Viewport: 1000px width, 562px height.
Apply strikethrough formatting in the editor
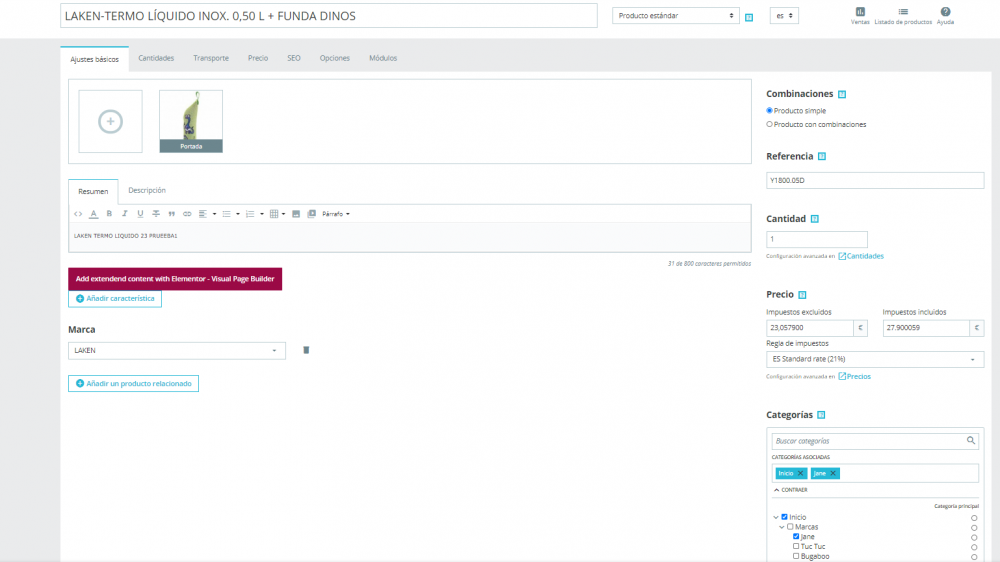pos(156,214)
